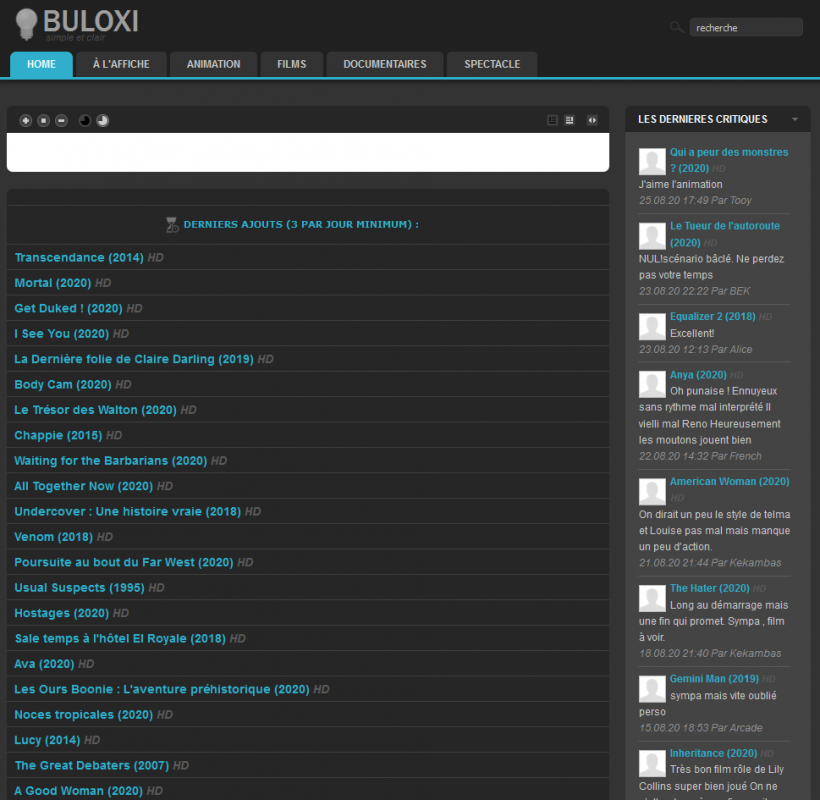The image size is (820, 800).
Task: Open Waiting for the Barbarians (2020)
Action: pos(111,461)
